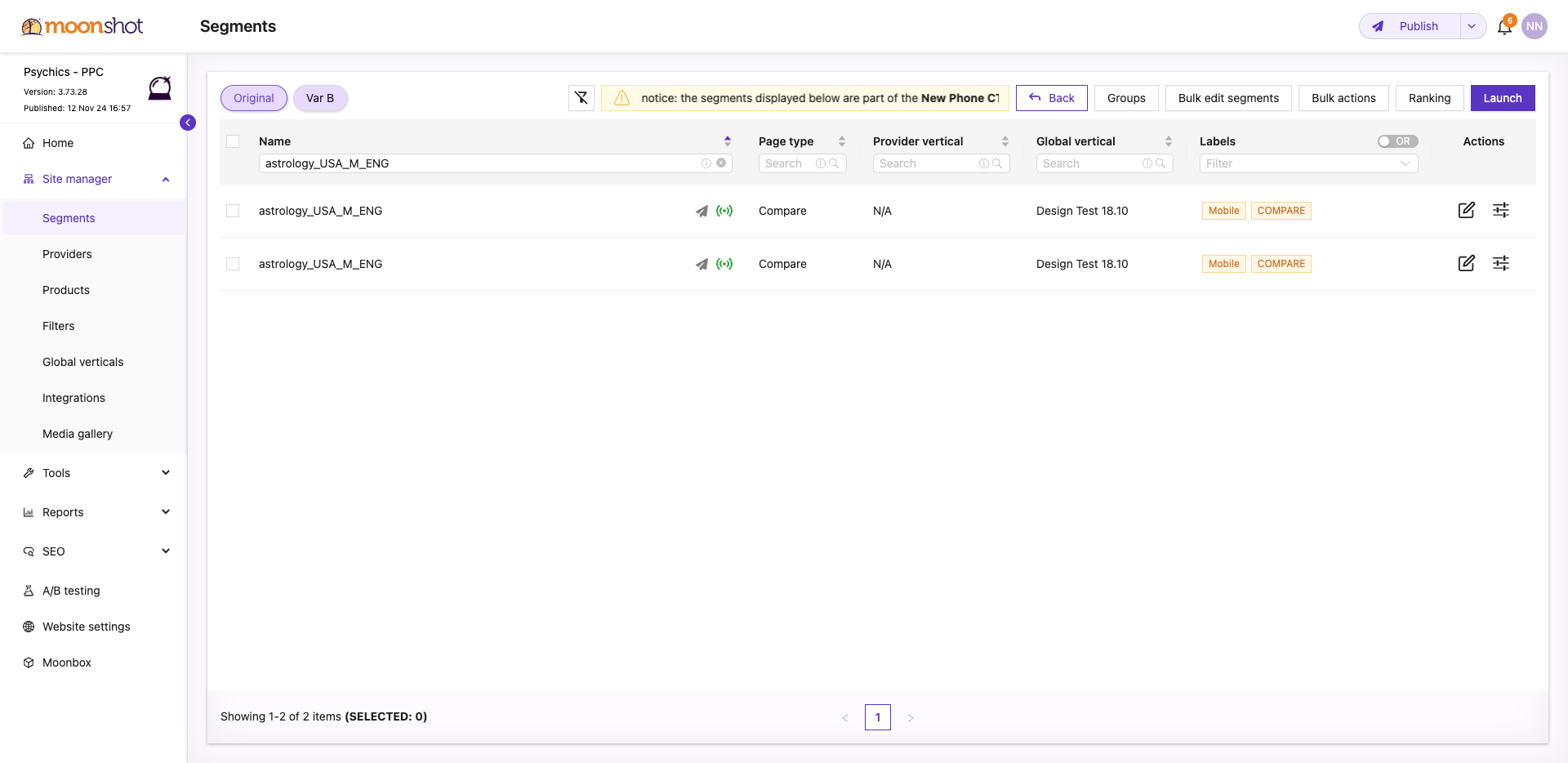Open Providers in the sidebar
Viewport: 1568px width, 763px height.
[x=67, y=254]
